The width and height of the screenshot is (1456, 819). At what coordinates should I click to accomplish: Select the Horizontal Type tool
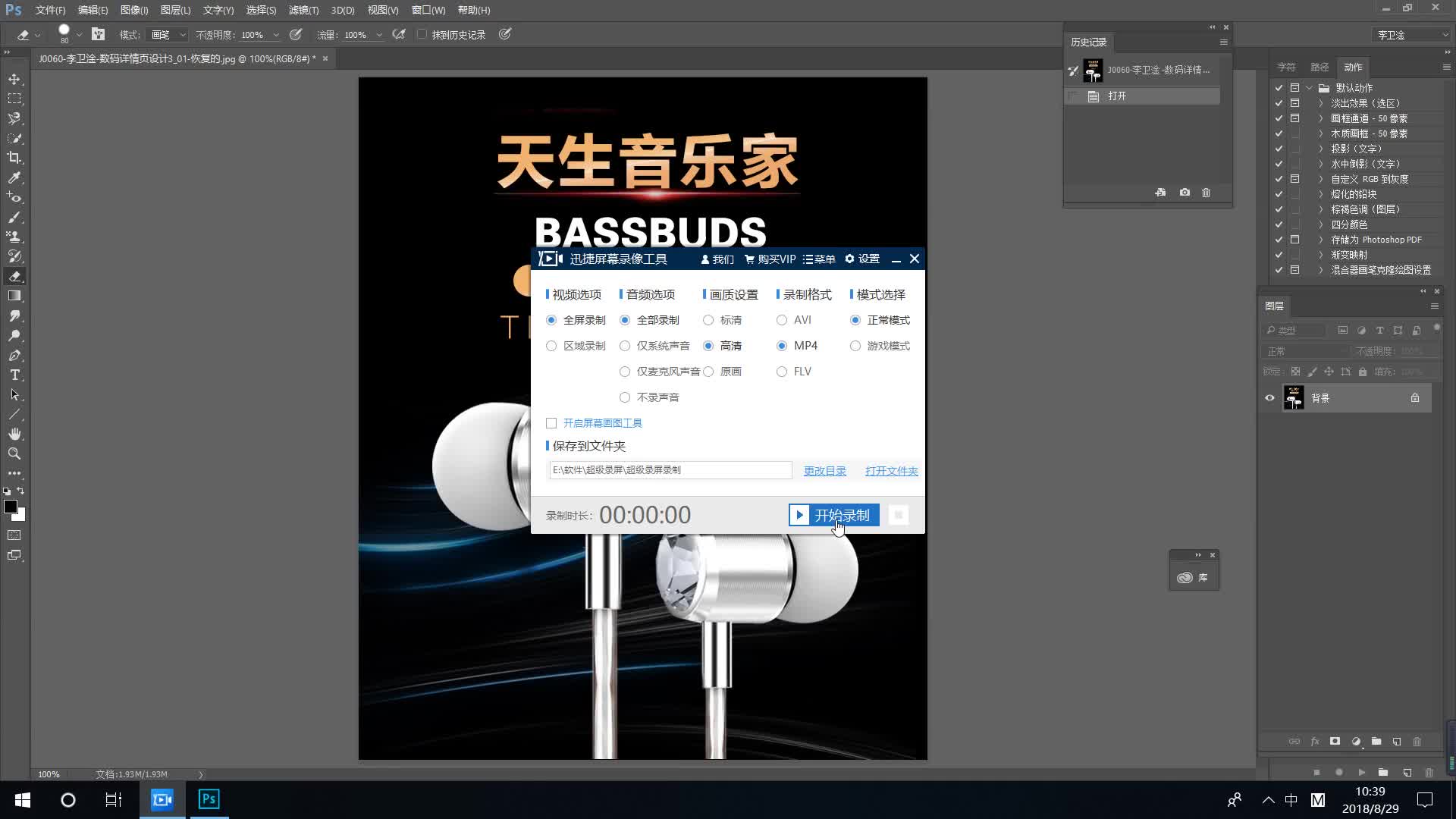(x=14, y=375)
